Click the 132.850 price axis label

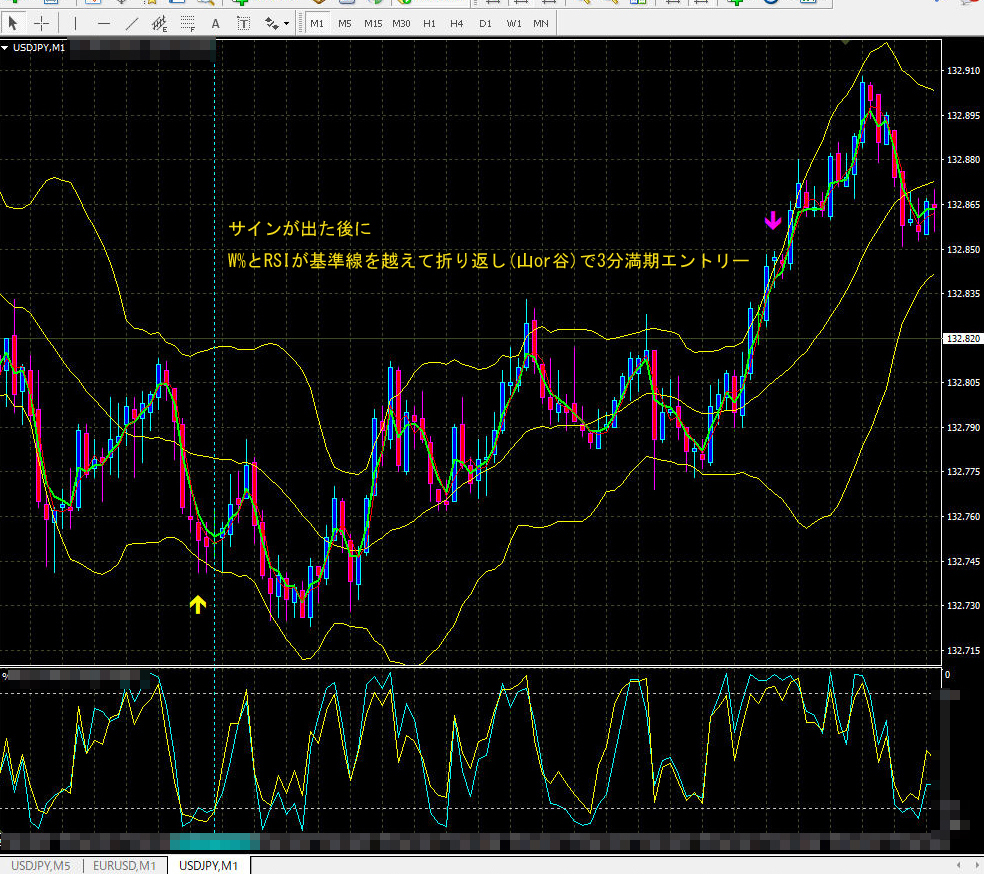(x=963, y=250)
